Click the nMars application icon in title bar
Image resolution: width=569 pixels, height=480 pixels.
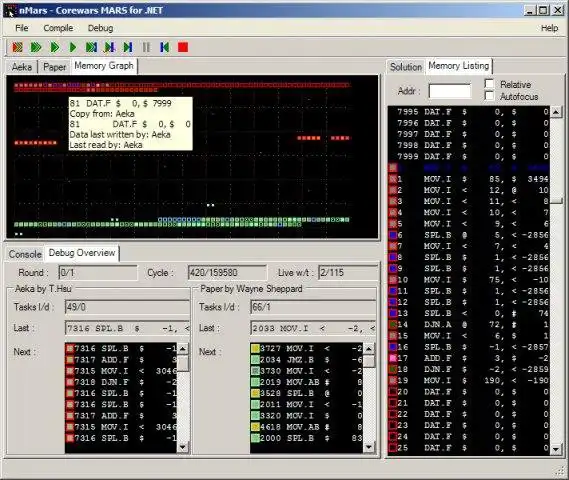tap(10, 11)
